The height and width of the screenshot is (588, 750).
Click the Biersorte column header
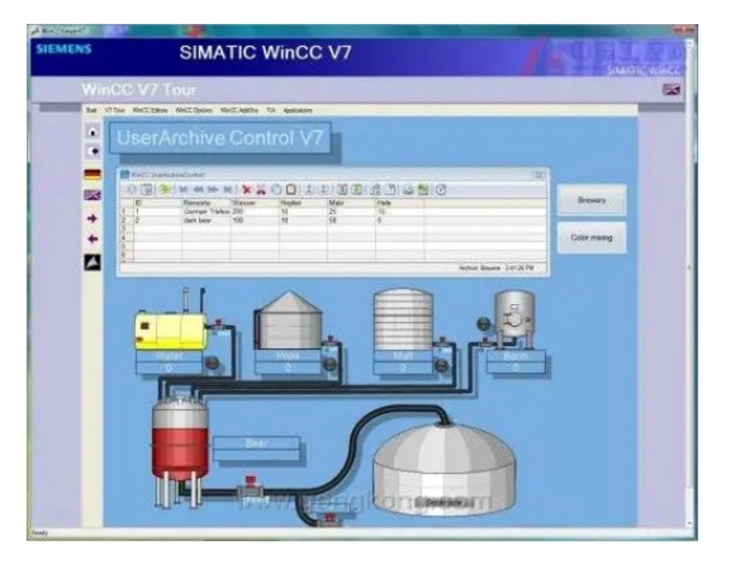coord(206,203)
